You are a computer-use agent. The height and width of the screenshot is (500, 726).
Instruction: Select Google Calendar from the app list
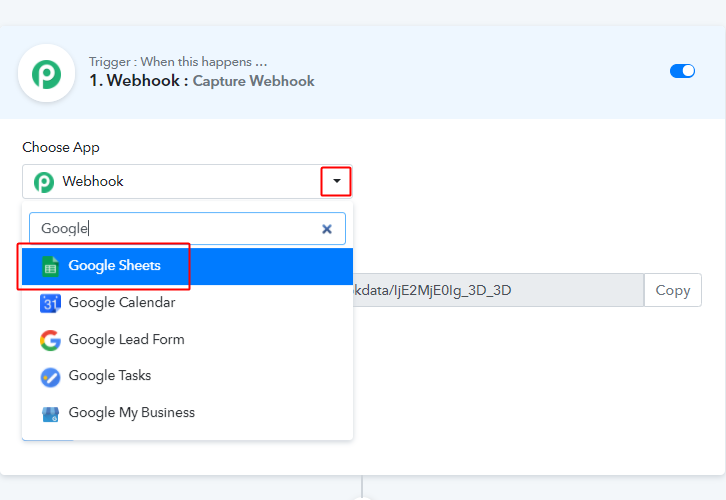187,303
